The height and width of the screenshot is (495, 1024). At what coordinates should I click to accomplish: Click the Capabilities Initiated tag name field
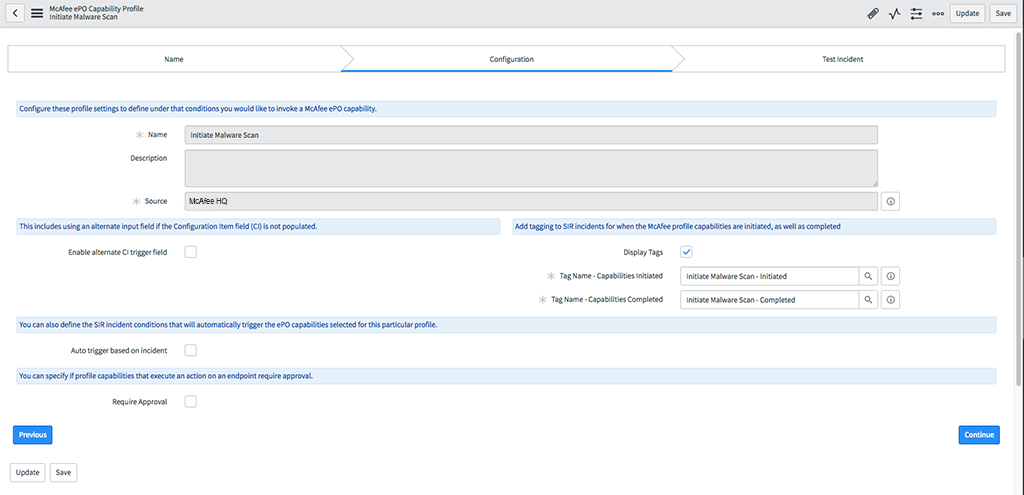[769, 276]
